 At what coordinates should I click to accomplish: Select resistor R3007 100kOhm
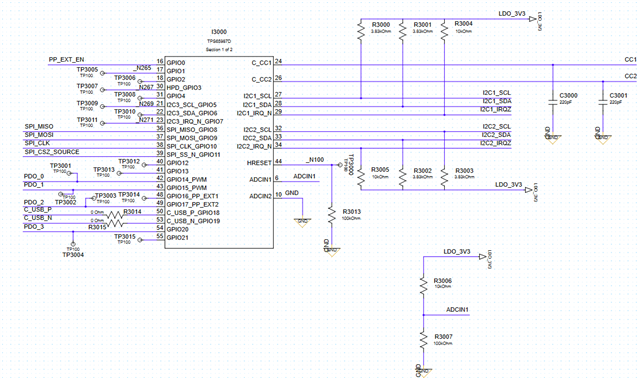coord(424,340)
